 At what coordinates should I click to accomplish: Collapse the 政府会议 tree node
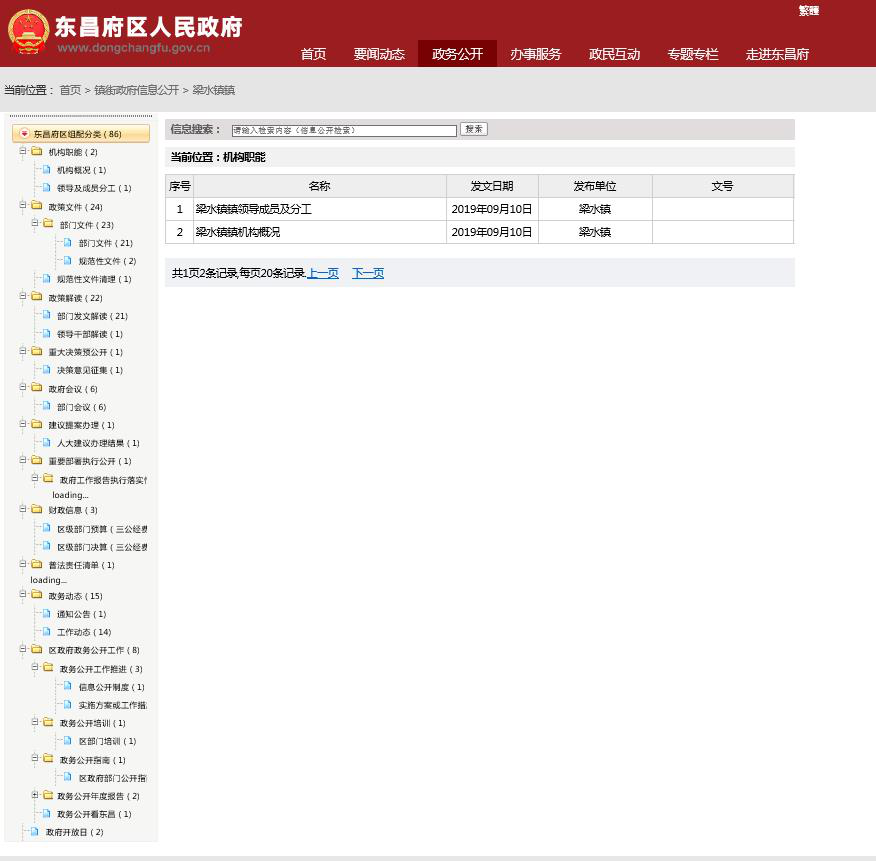23,388
